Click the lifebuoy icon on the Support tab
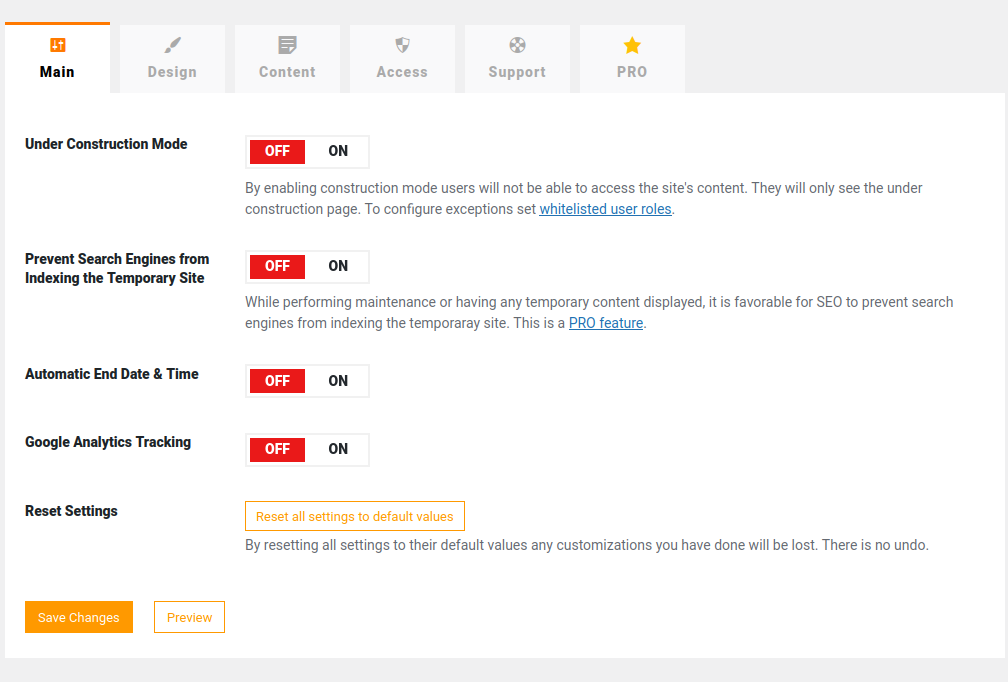This screenshot has width=1008, height=682. point(517,45)
